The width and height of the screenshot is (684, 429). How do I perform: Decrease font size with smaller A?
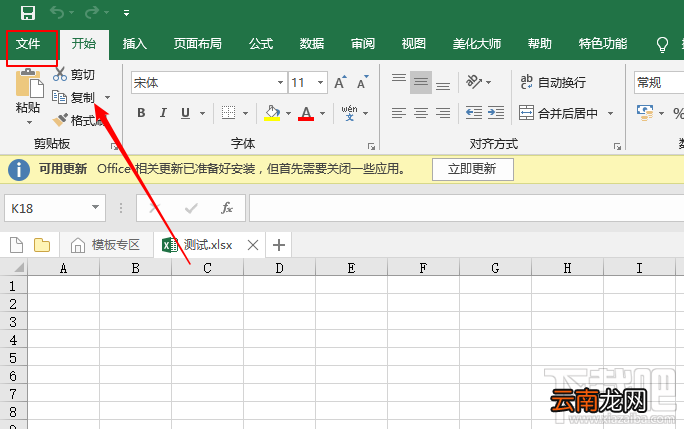[363, 82]
